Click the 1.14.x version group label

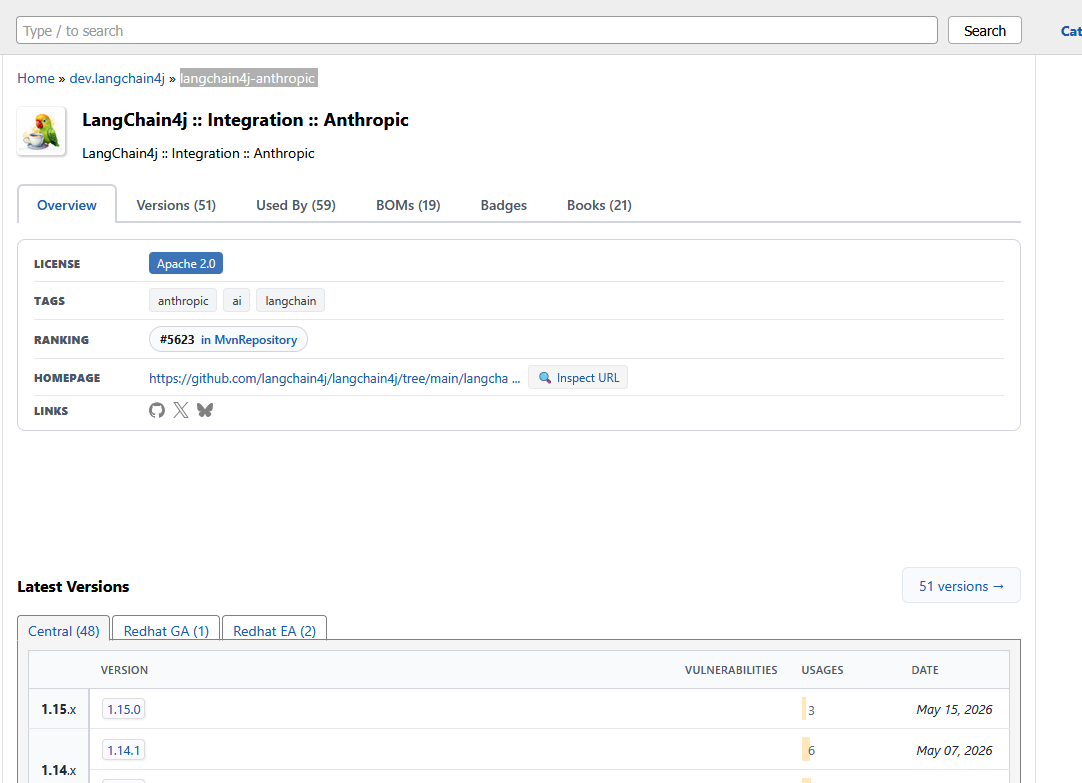tap(59, 770)
